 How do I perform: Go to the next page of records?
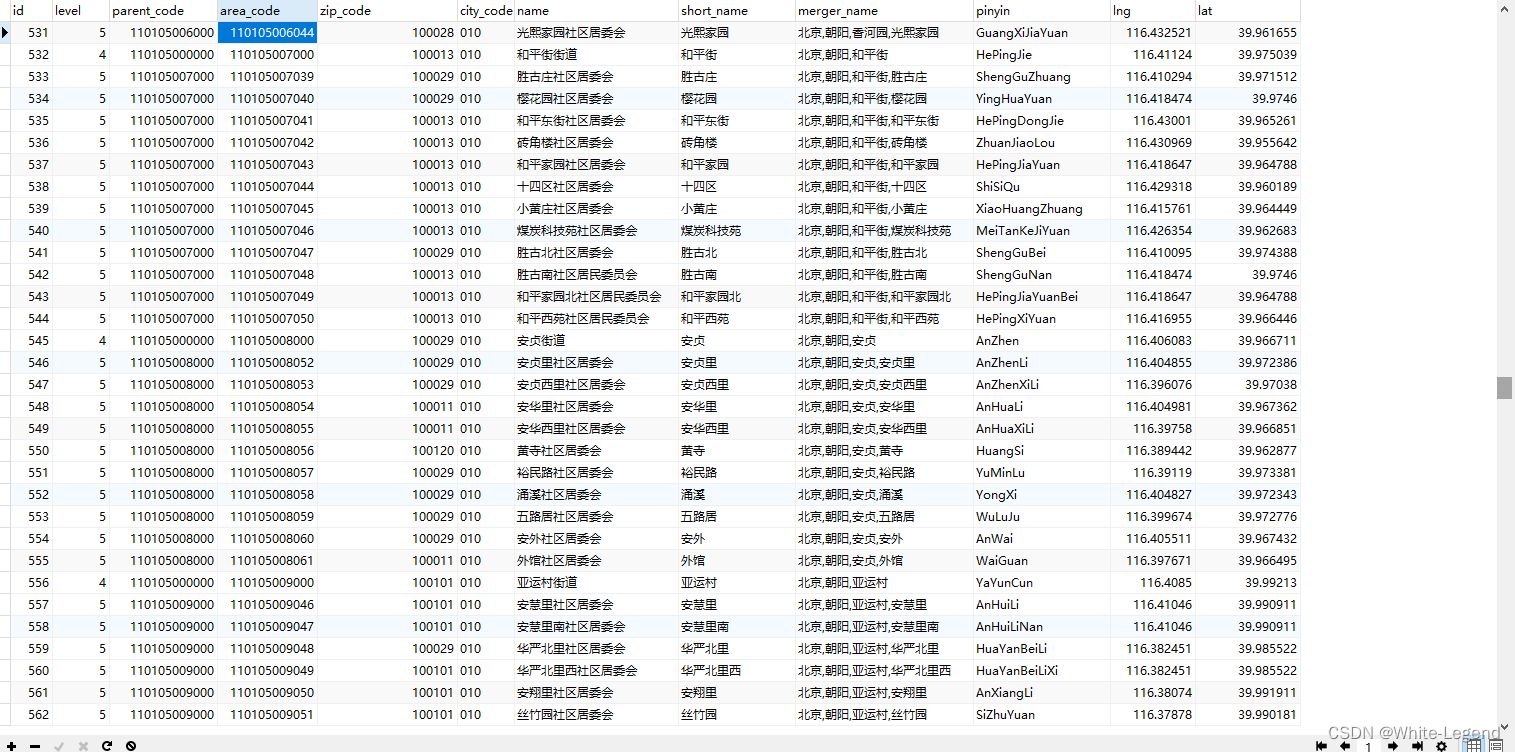(x=1393, y=745)
